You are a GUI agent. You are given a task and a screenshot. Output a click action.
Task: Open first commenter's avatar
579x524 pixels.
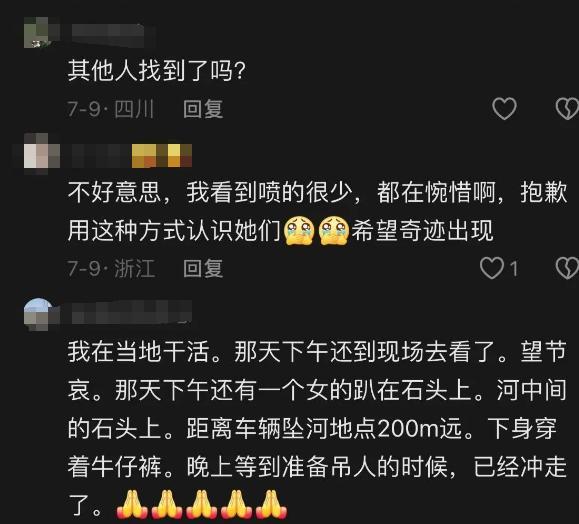pyautogui.click(x=42, y=32)
